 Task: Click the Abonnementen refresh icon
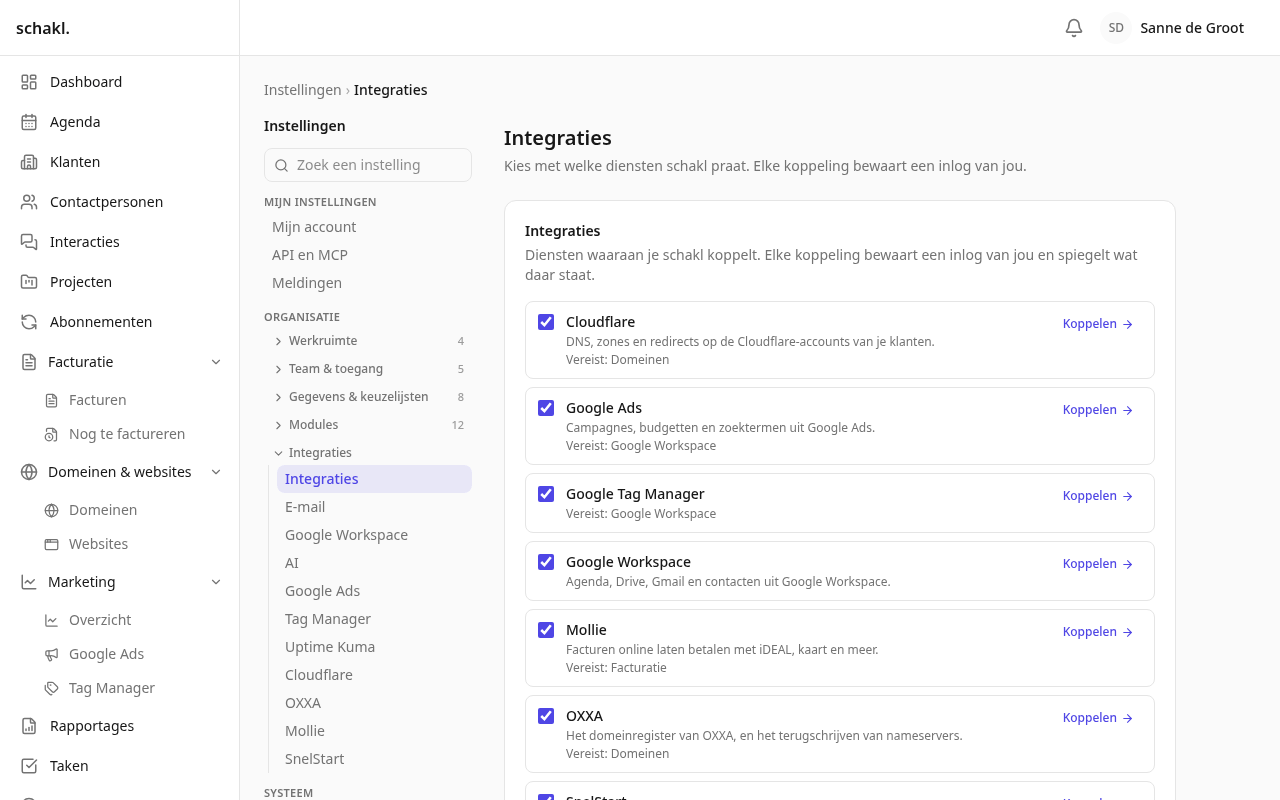[x=29, y=322]
